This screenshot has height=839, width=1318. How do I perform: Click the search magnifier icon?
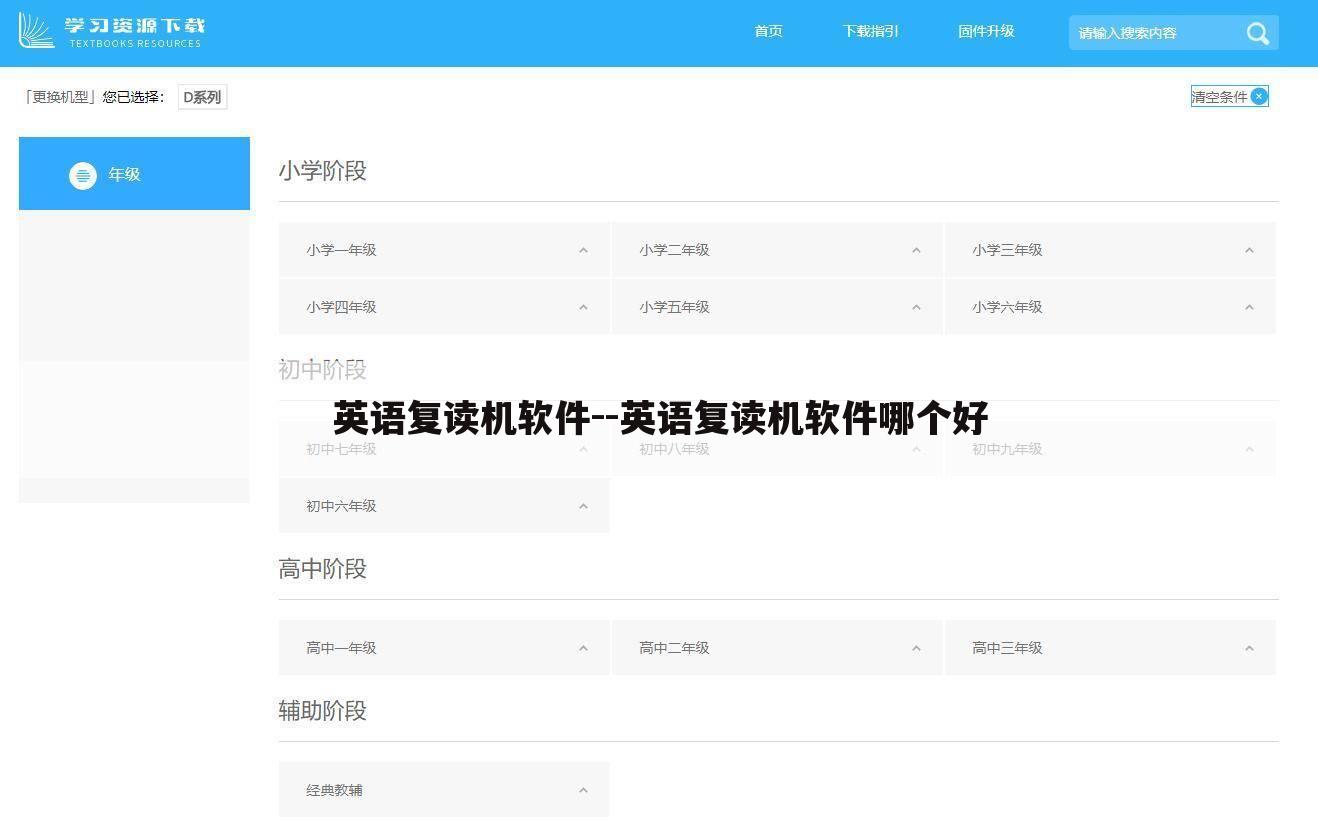click(1257, 33)
